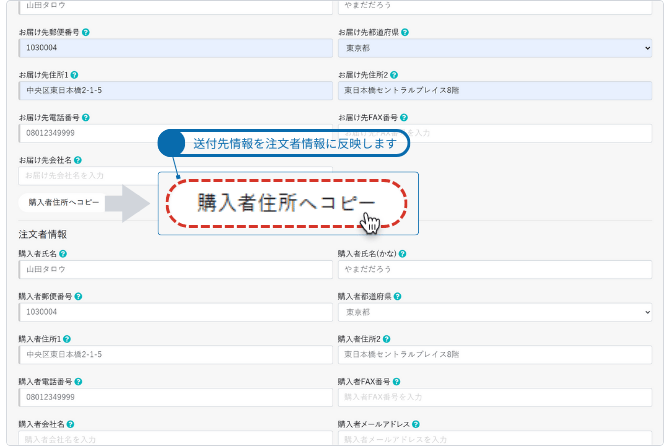Show help for お届け先会社名 field

pos(75,160)
